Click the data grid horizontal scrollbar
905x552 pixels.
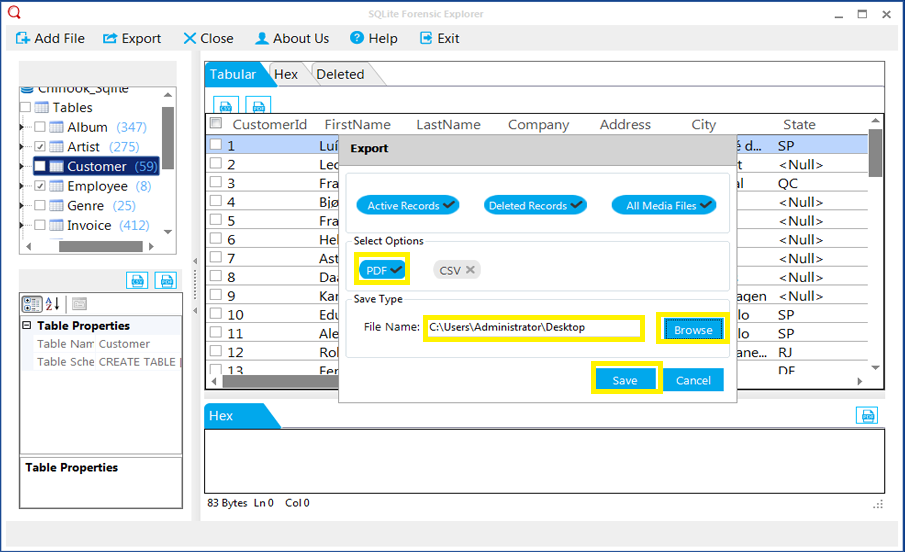click(281, 382)
